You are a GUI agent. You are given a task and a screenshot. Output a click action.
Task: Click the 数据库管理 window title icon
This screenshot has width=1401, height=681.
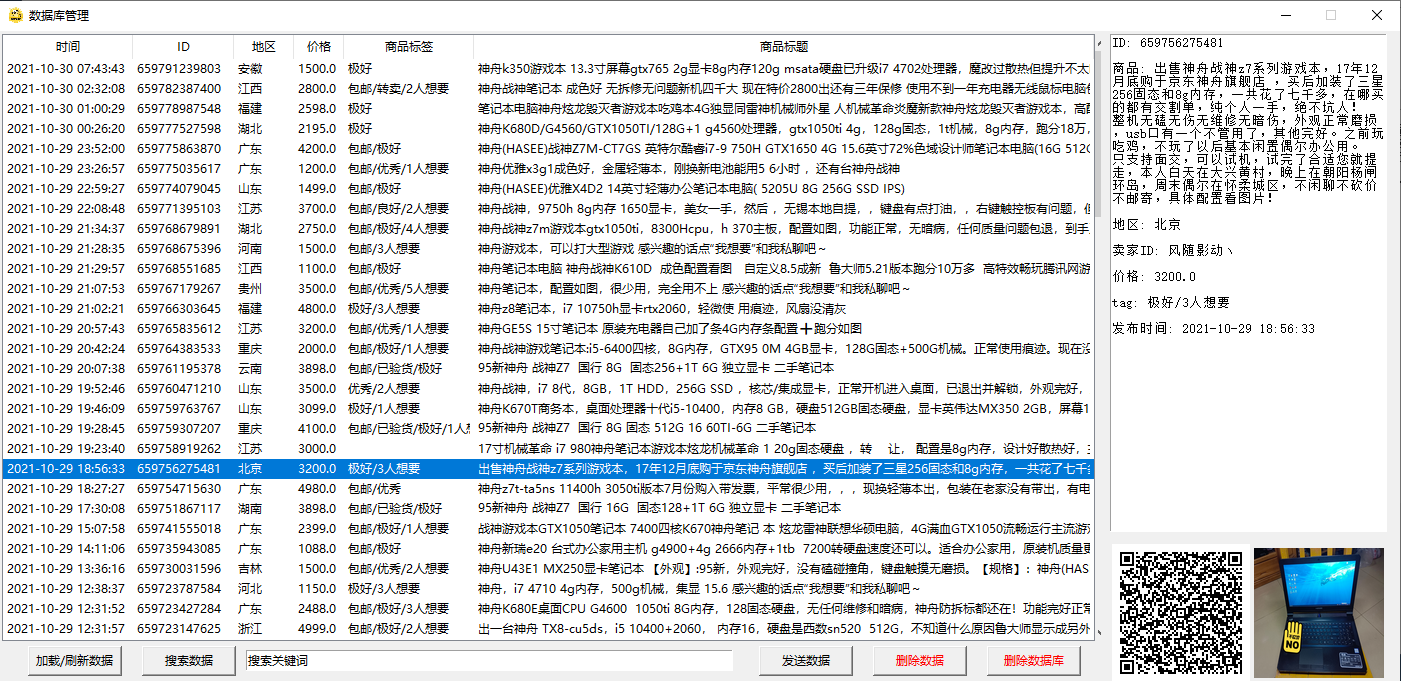click(14, 15)
